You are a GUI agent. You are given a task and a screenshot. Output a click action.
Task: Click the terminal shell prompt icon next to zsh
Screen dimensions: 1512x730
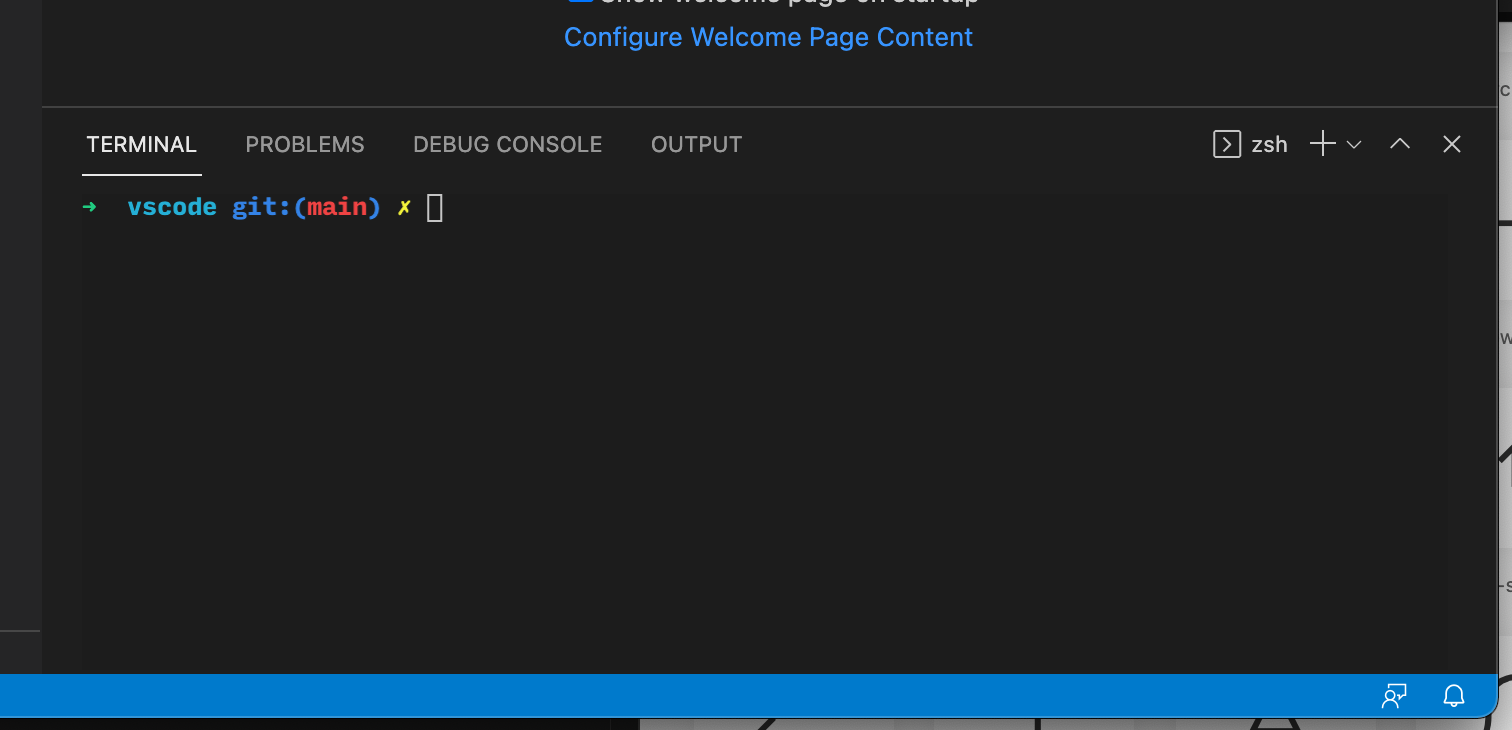point(1226,144)
